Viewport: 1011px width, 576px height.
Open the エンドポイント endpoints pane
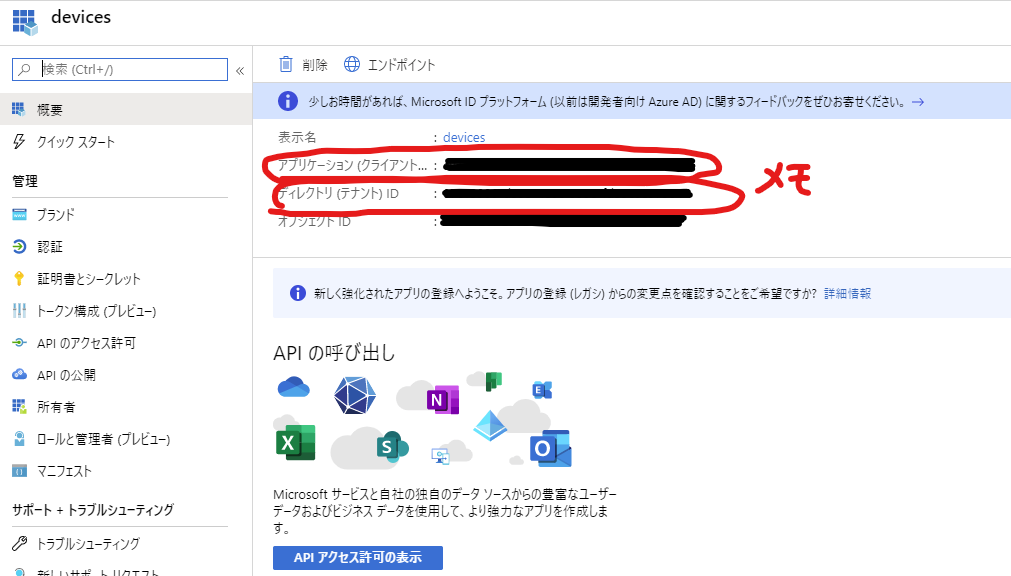click(x=401, y=65)
